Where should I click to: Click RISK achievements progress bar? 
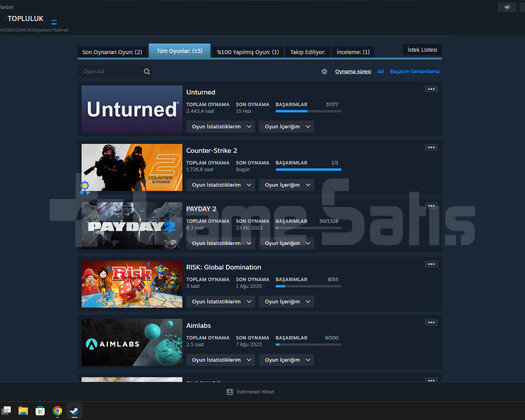pos(308,286)
